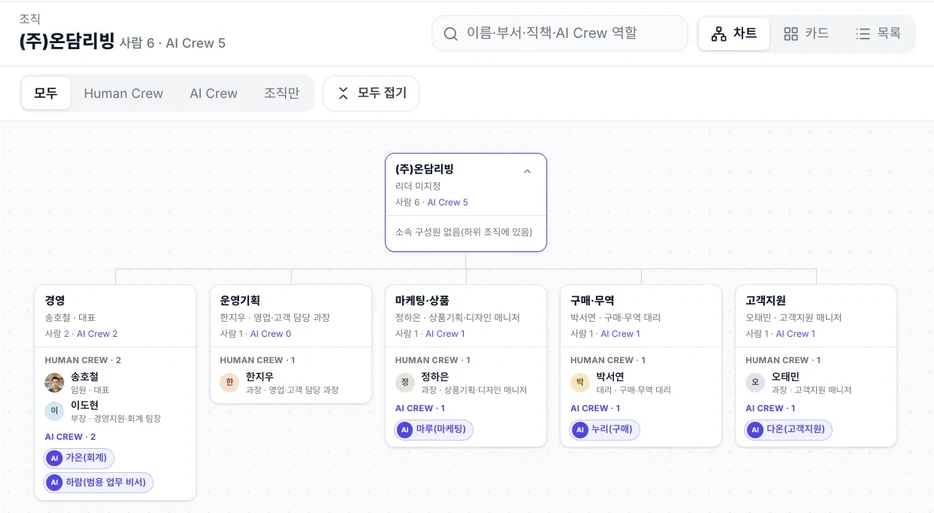Click 'HUMAN CREW · 2' label in 경영

[83, 360]
